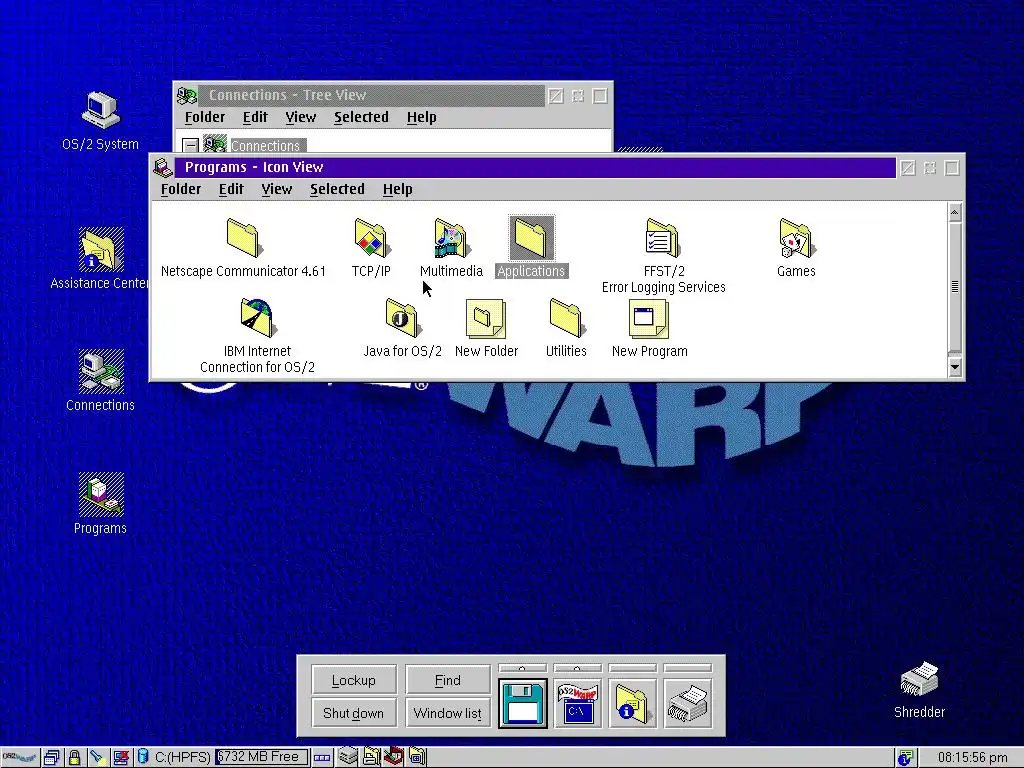Viewport: 1024px width, 768px height.
Task: Click the stacked drives tray icon in WarpCenter
Action: 348,757
